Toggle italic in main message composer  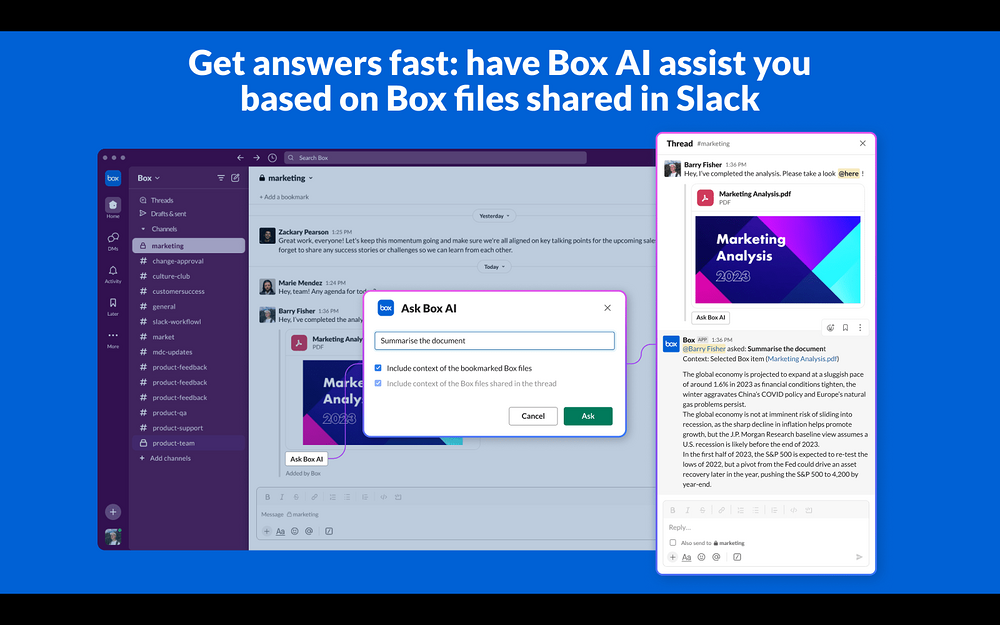(x=282, y=497)
